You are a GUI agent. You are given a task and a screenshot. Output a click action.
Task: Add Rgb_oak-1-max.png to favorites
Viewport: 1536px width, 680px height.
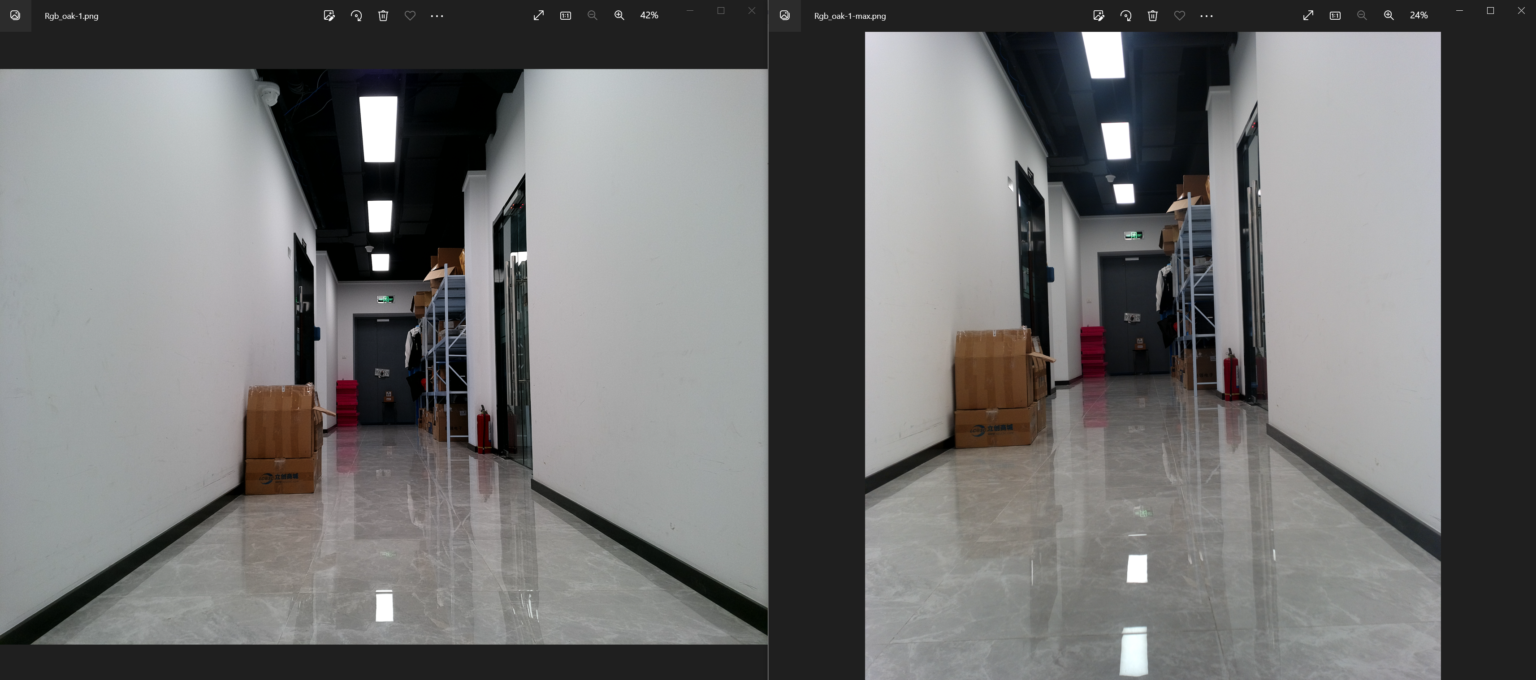pos(1179,16)
